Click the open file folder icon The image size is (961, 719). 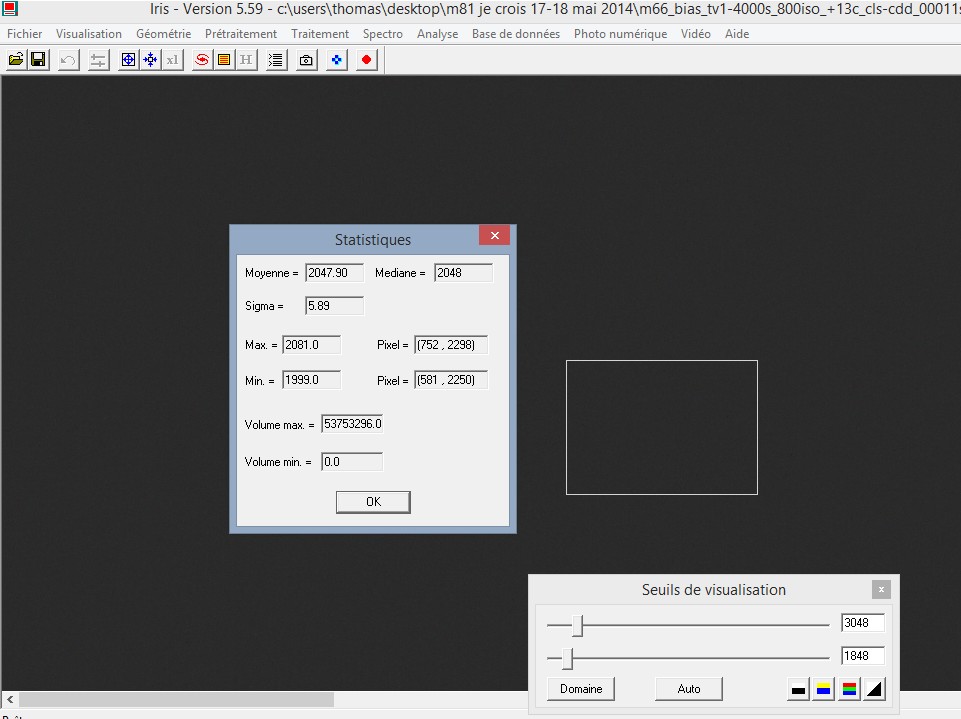click(17, 60)
